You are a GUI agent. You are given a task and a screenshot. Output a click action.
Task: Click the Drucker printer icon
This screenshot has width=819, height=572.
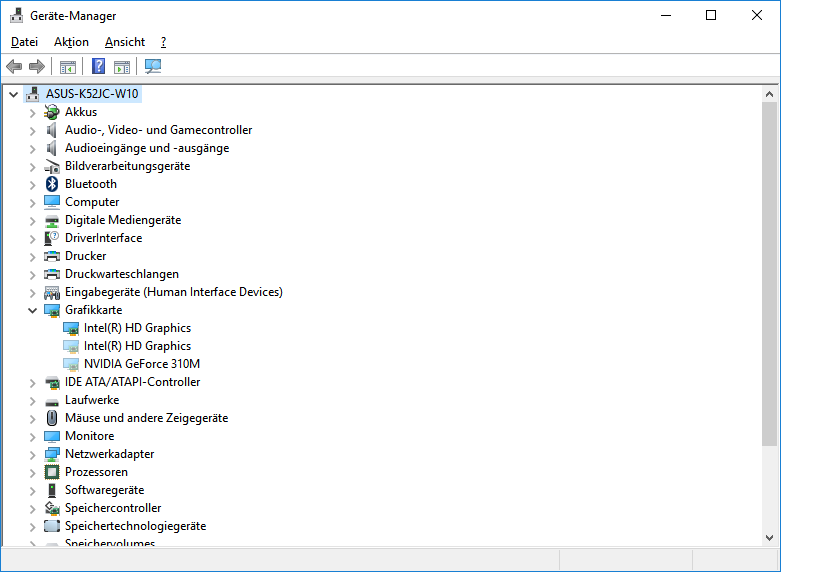click(x=52, y=256)
